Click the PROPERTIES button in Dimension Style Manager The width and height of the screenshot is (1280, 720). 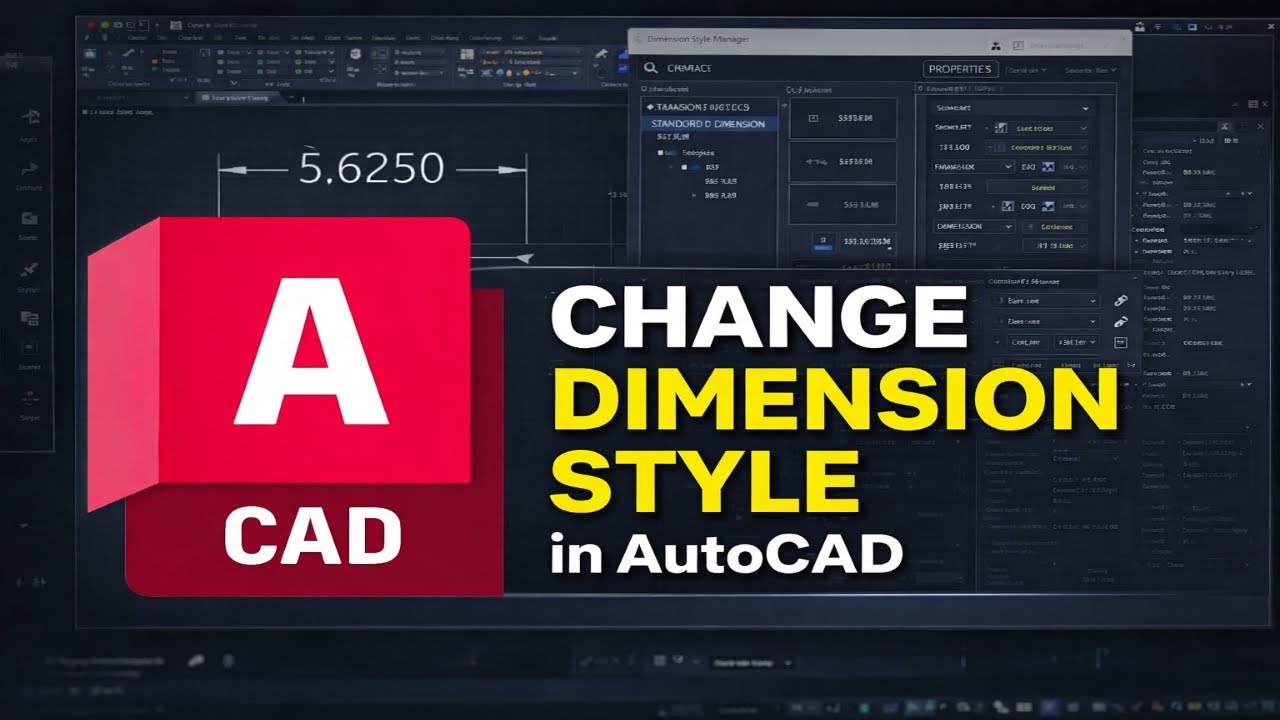[x=960, y=69]
